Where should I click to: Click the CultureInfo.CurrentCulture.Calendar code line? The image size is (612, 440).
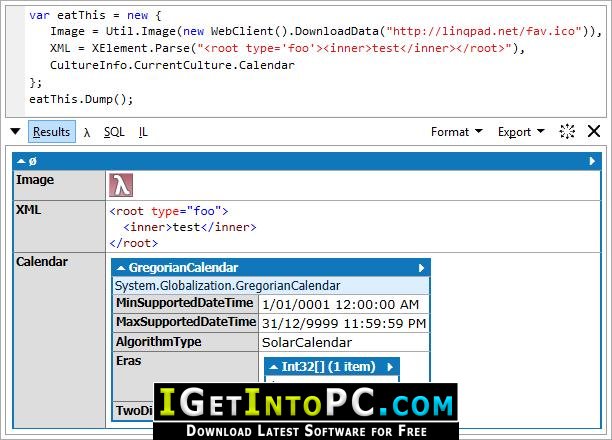[x=172, y=65]
